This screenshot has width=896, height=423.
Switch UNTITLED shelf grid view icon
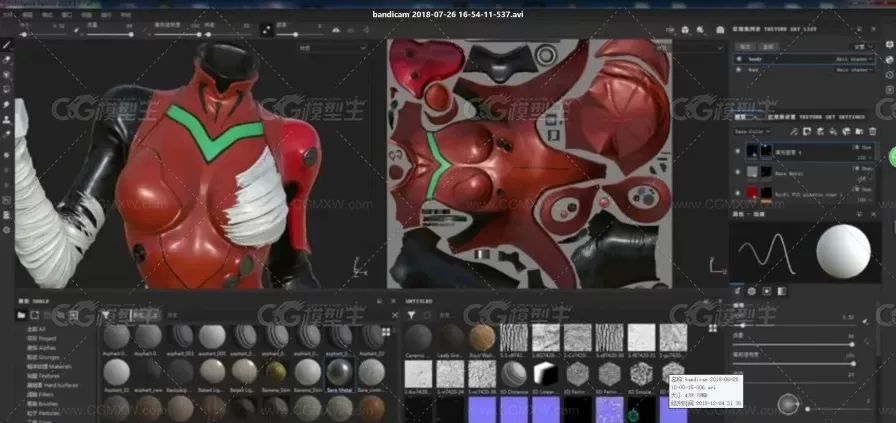(713, 328)
